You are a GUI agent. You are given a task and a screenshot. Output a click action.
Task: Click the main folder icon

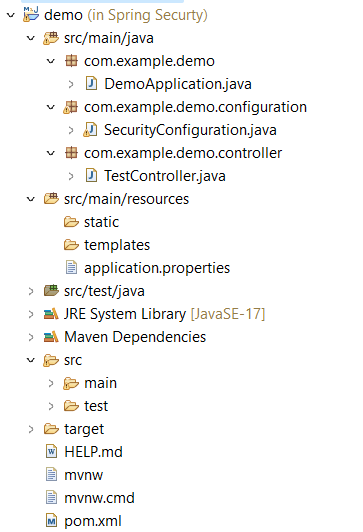[x=71, y=383]
